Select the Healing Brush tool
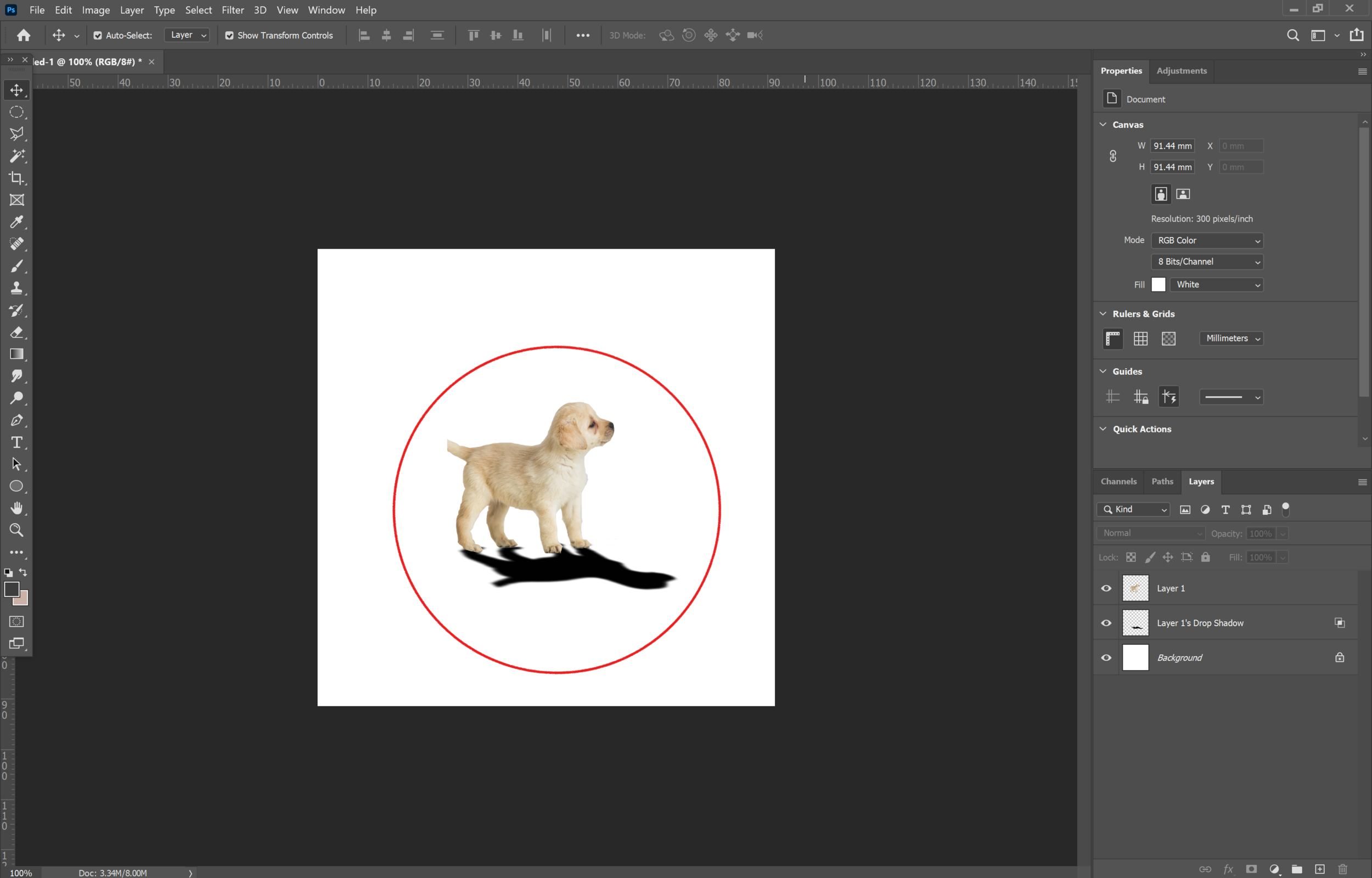This screenshot has width=1372, height=878. pos(16,244)
